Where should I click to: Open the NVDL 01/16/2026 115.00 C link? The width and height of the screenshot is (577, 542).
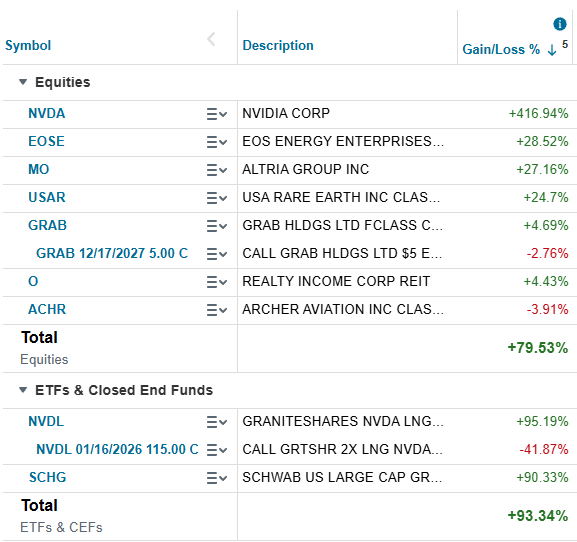[x=117, y=449]
